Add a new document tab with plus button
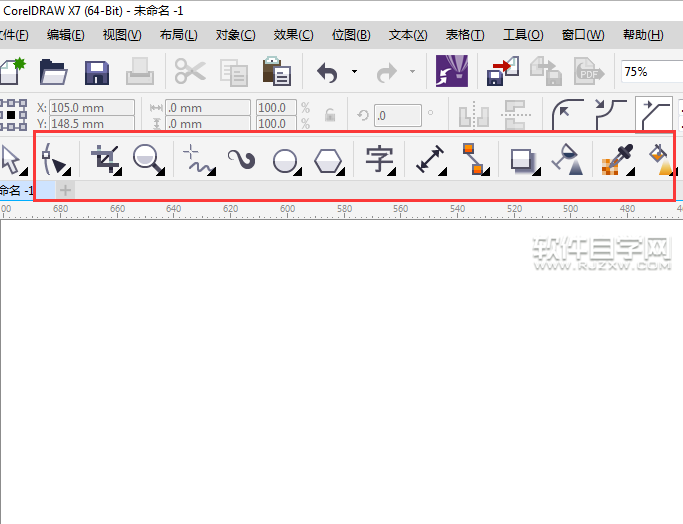This screenshot has width=683, height=524. pos(65,190)
